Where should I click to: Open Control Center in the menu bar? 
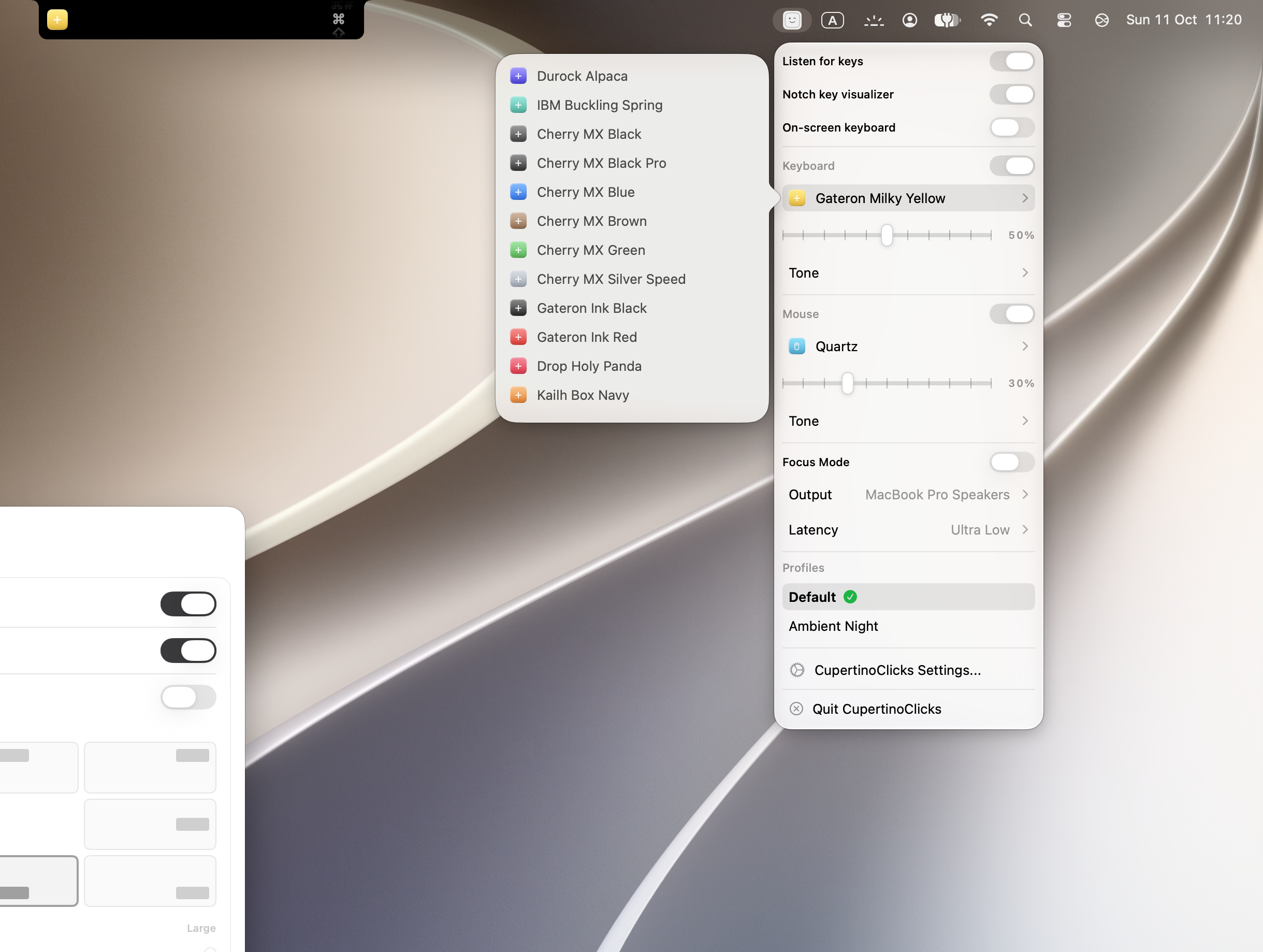[1064, 21]
